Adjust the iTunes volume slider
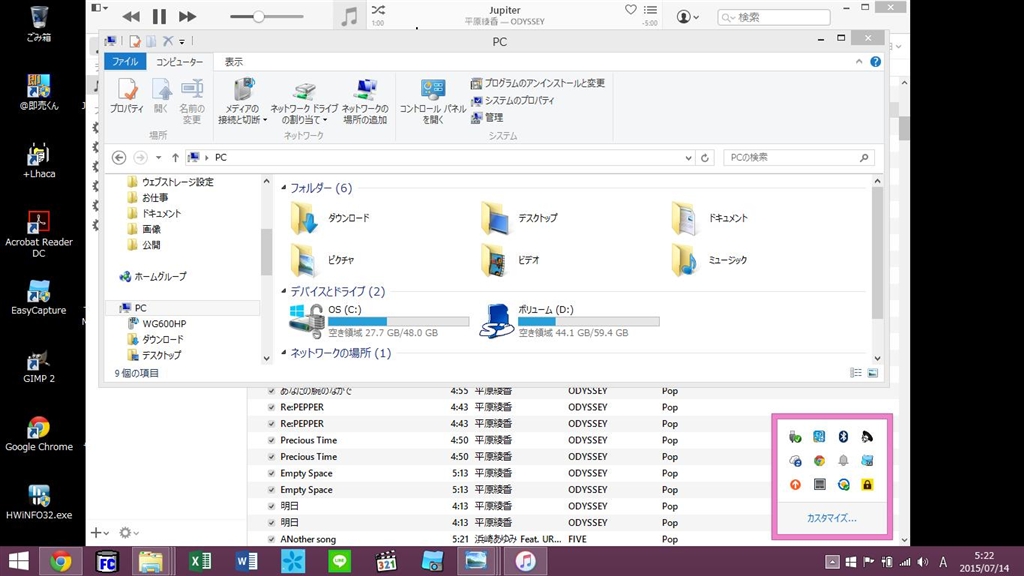This screenshot has height=576, width=1024. [259, 16]
